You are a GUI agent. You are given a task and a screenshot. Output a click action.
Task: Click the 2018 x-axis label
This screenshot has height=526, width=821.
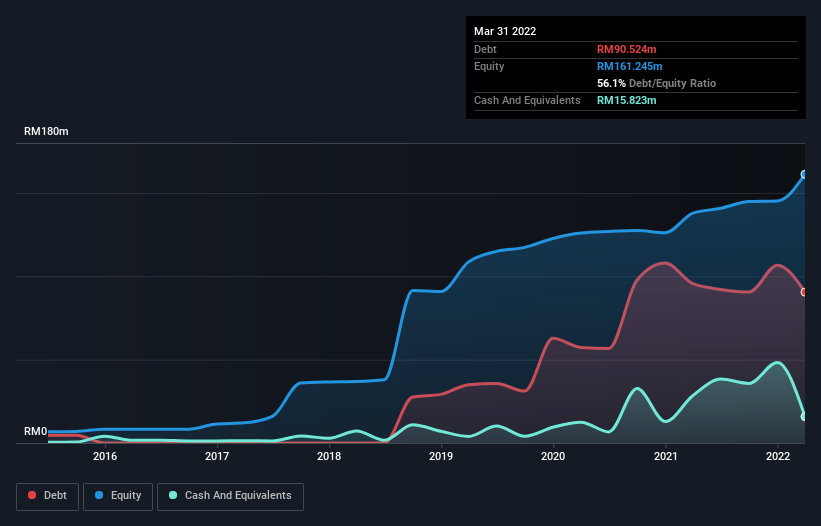coord(329,456)
